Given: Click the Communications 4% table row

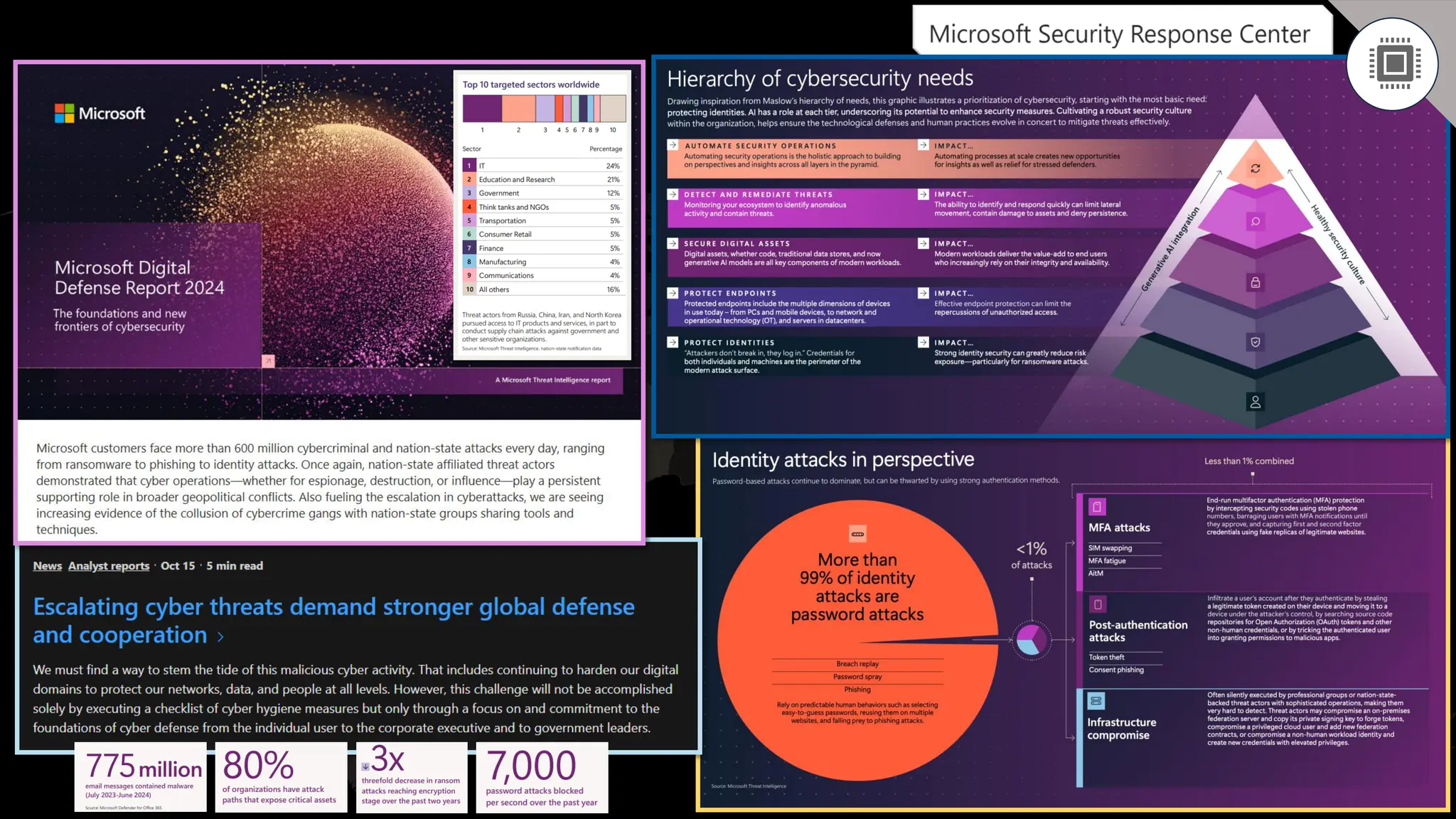Looking at the screenshot, I should (x=542, y=275).
